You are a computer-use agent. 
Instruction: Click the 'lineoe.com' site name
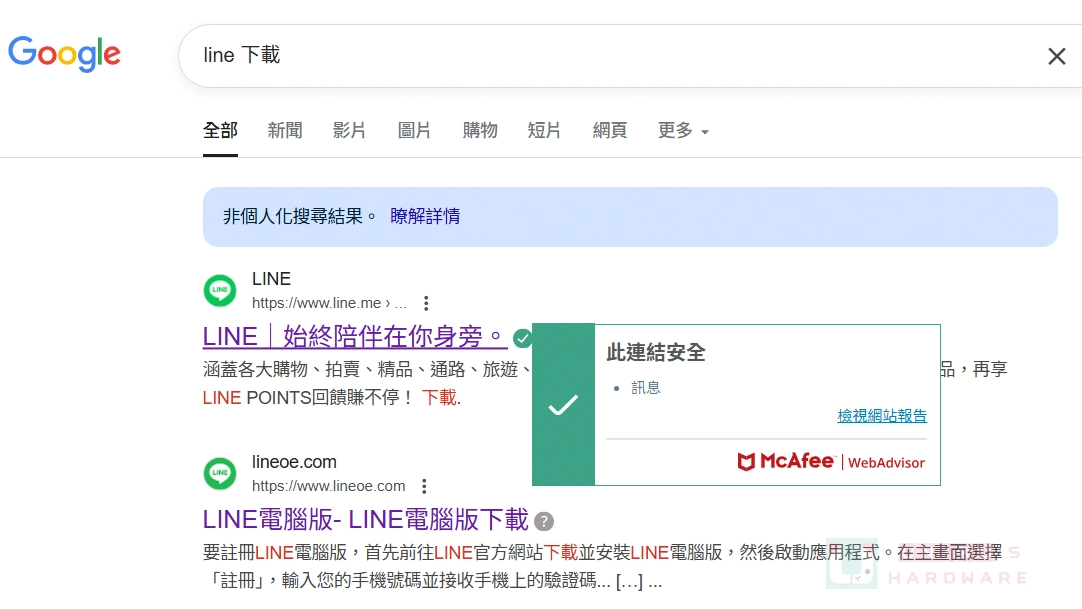(294, 462)
